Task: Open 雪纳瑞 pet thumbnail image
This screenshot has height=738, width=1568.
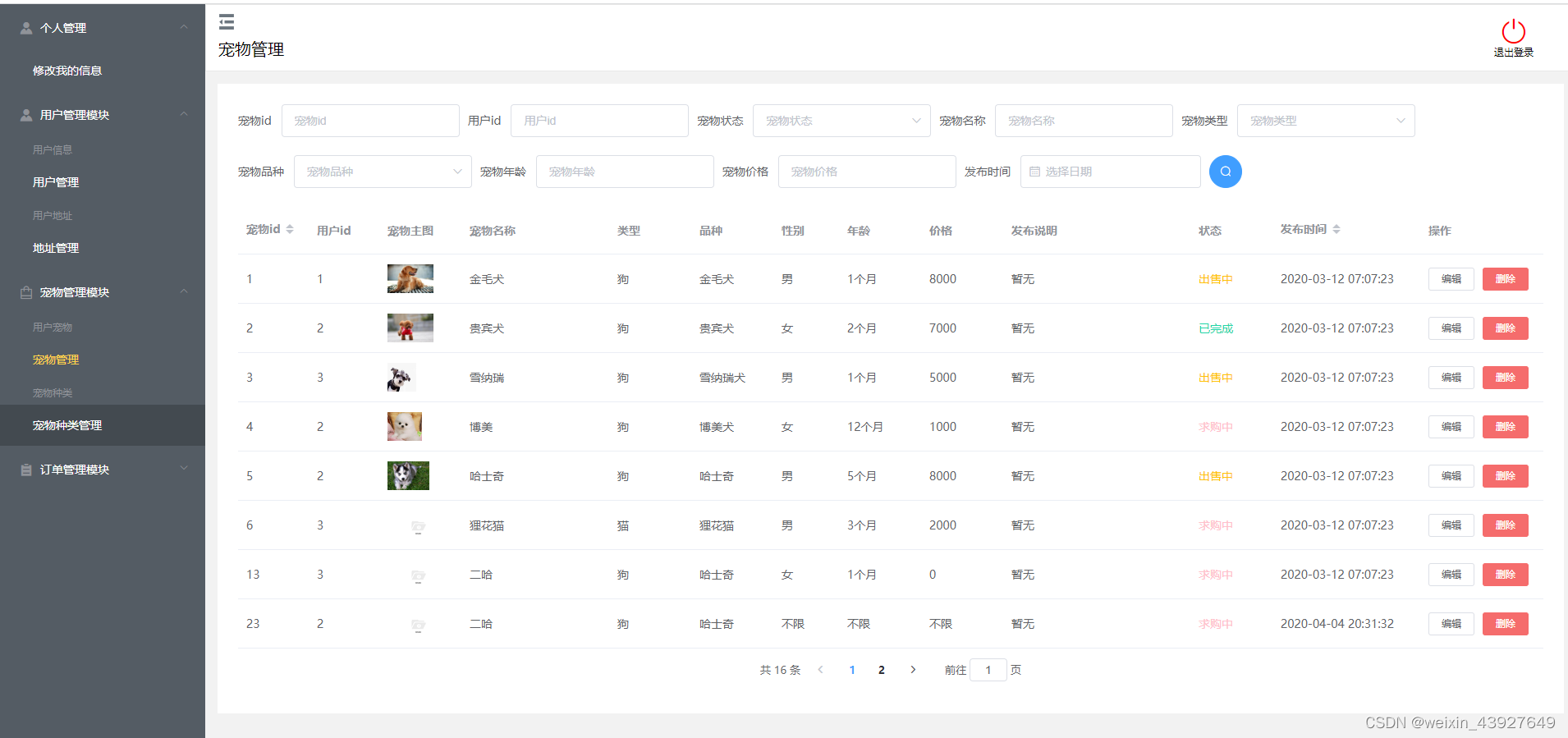Action: click(401, 378)
